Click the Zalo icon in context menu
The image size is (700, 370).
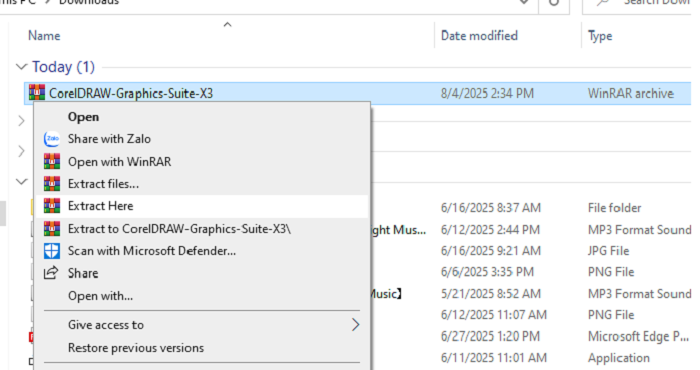point(52,139)
